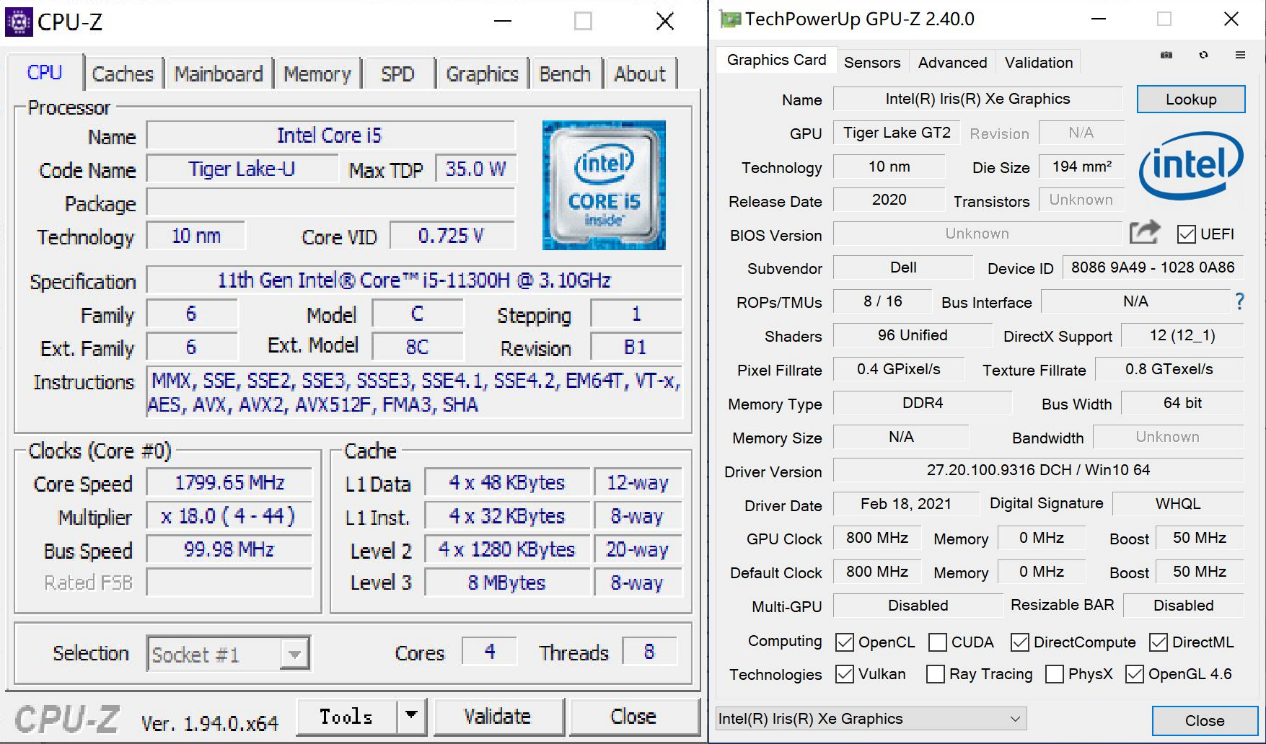Click the Intel logo in GPU-Z
The width and height of the screenshot is (1266, 744).
pos(1191,168)
